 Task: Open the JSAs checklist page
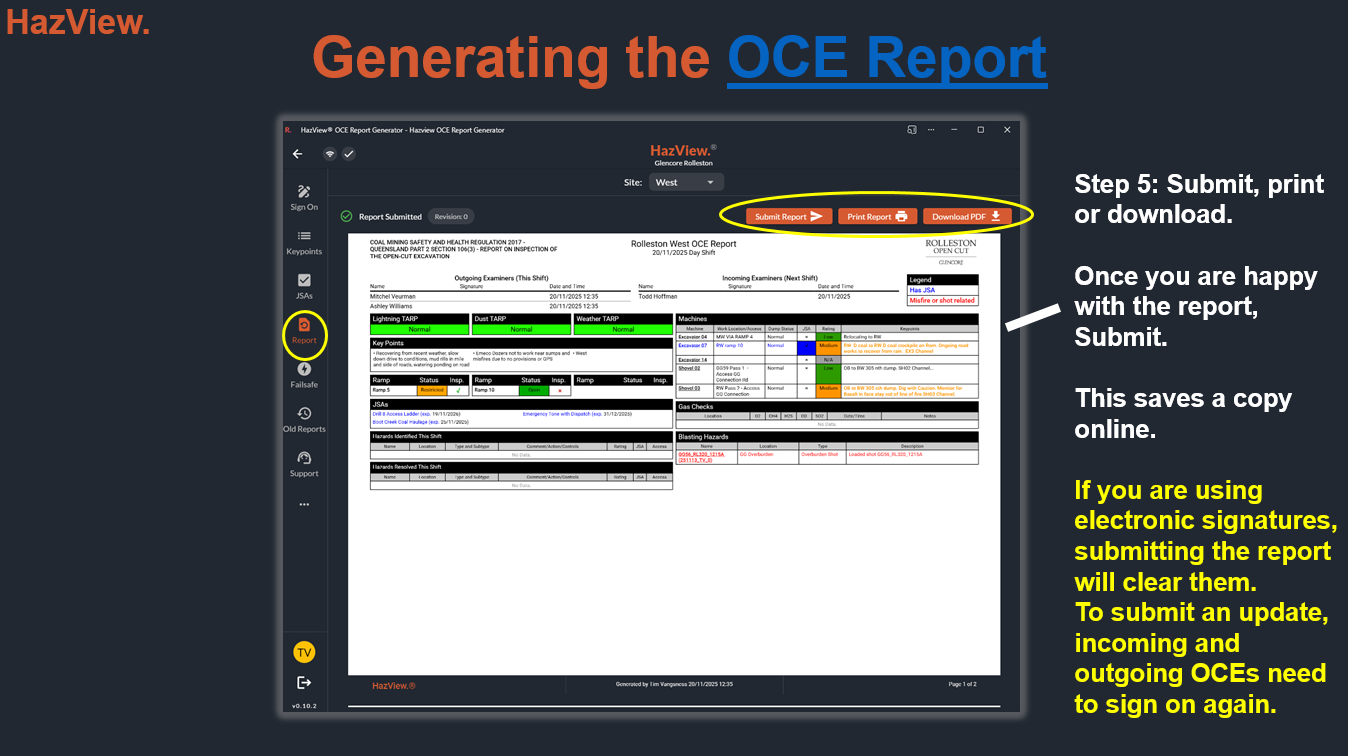point(304,286)
